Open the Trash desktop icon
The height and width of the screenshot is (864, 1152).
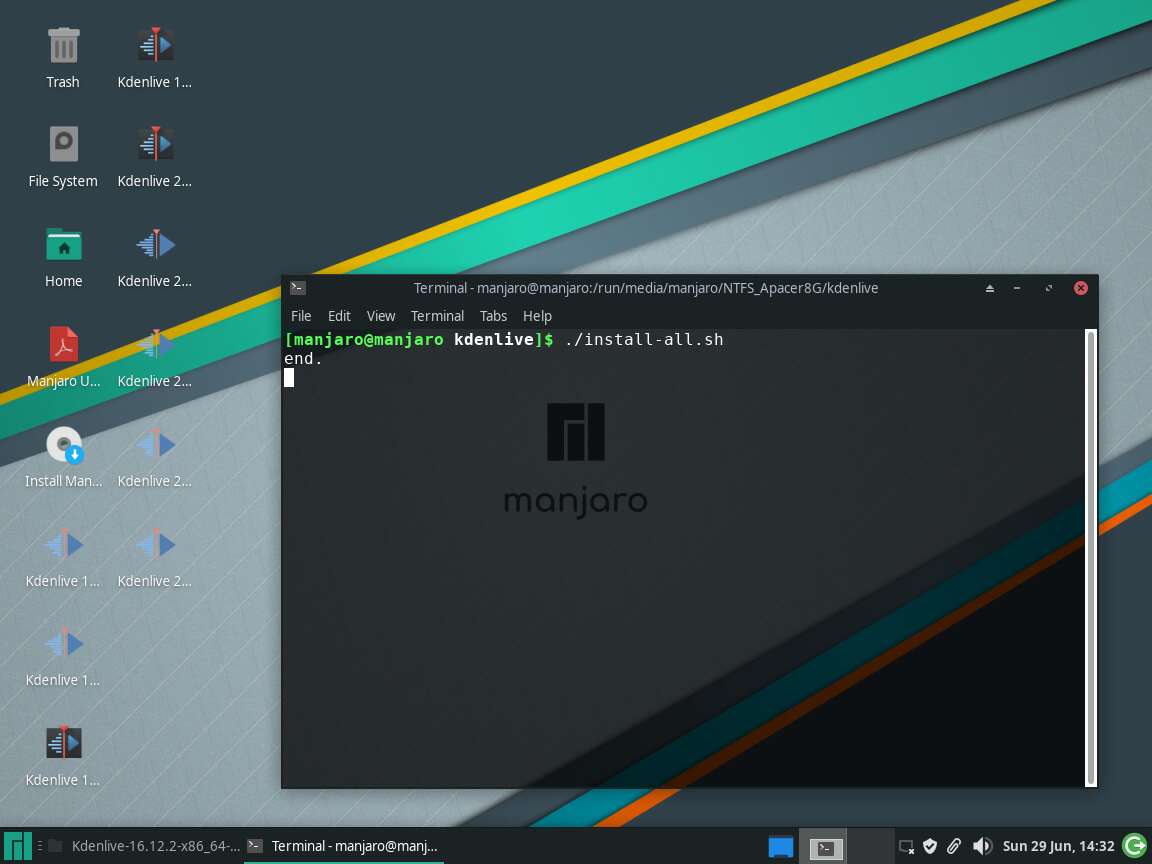(63, 46)
